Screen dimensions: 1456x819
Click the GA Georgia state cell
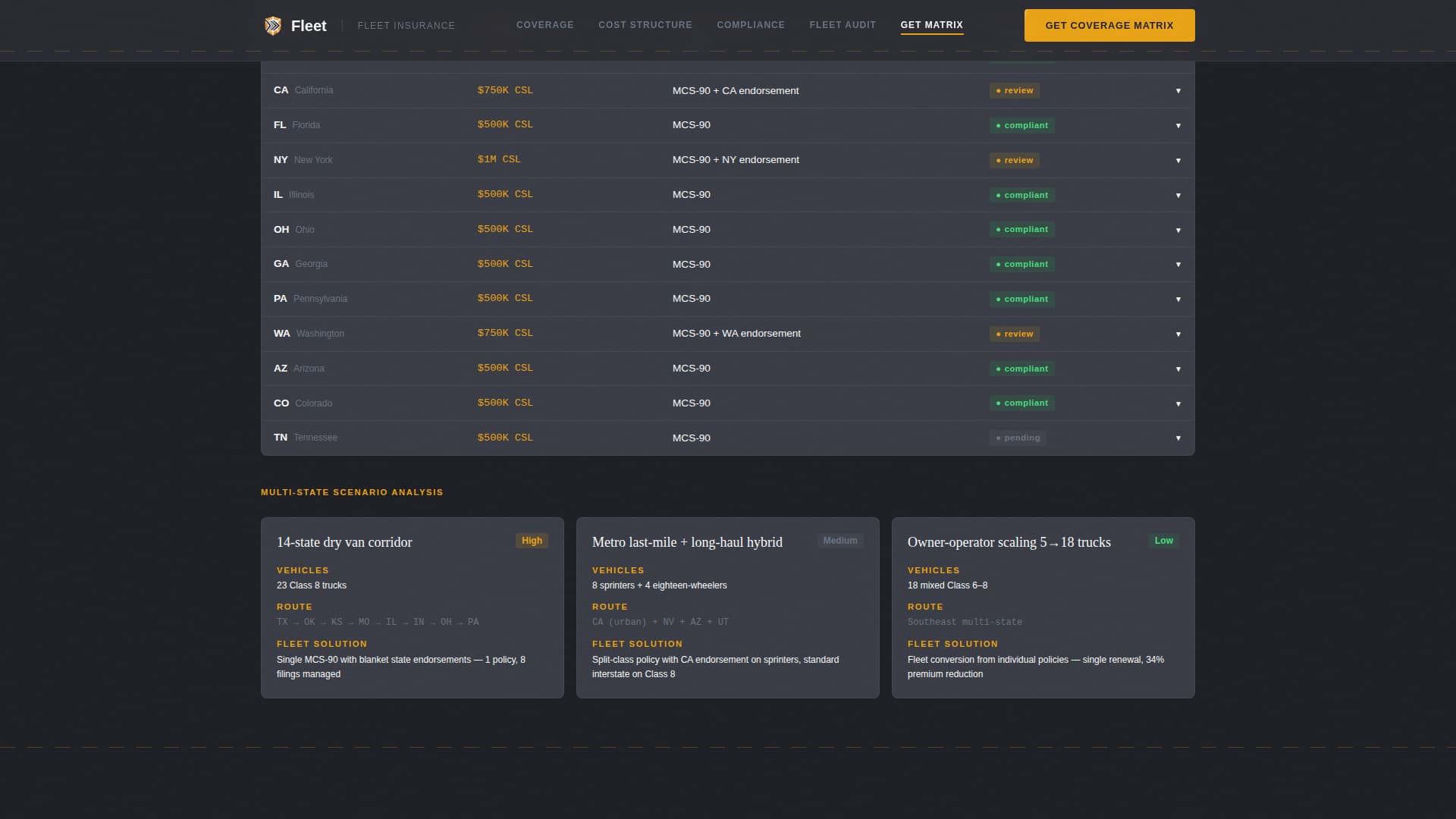(300, 264)
